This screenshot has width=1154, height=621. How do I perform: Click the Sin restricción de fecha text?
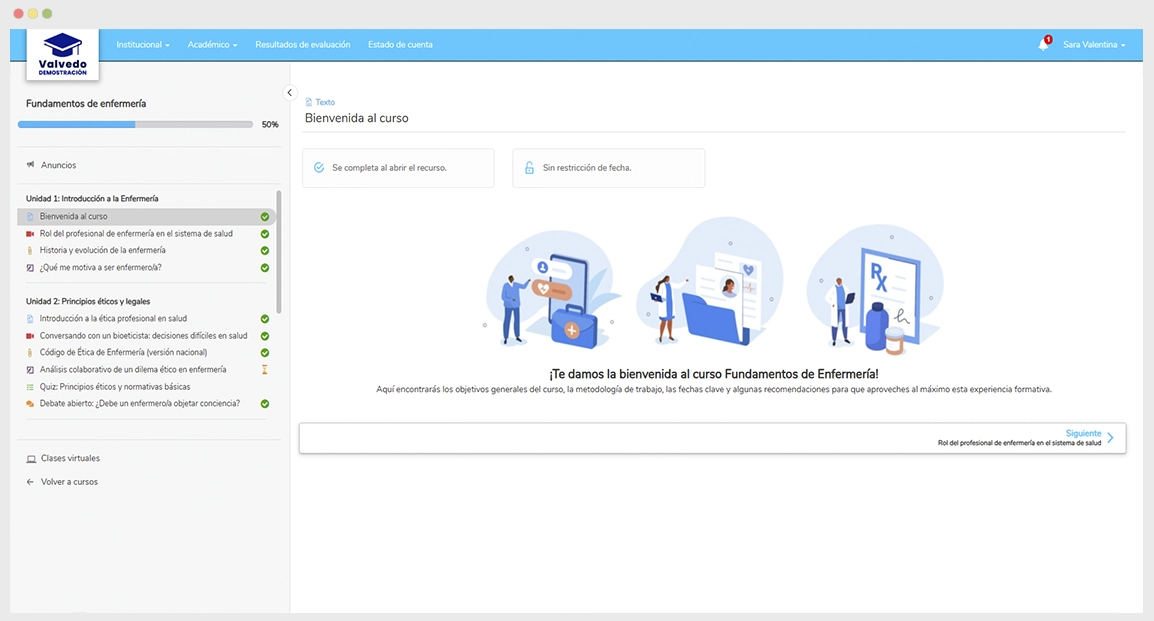tap(587, 168)
